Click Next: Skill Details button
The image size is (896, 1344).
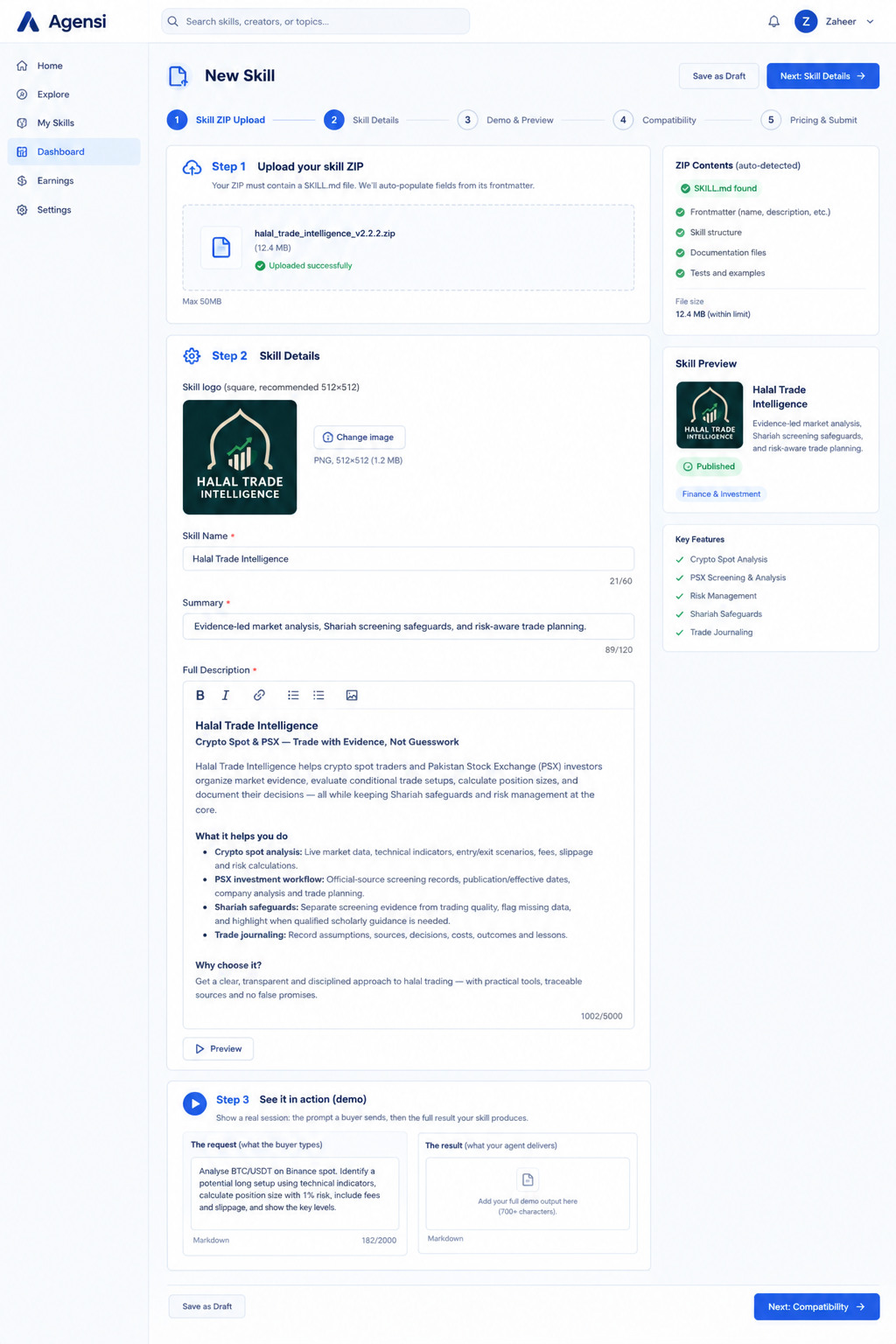tap(822, 76)
